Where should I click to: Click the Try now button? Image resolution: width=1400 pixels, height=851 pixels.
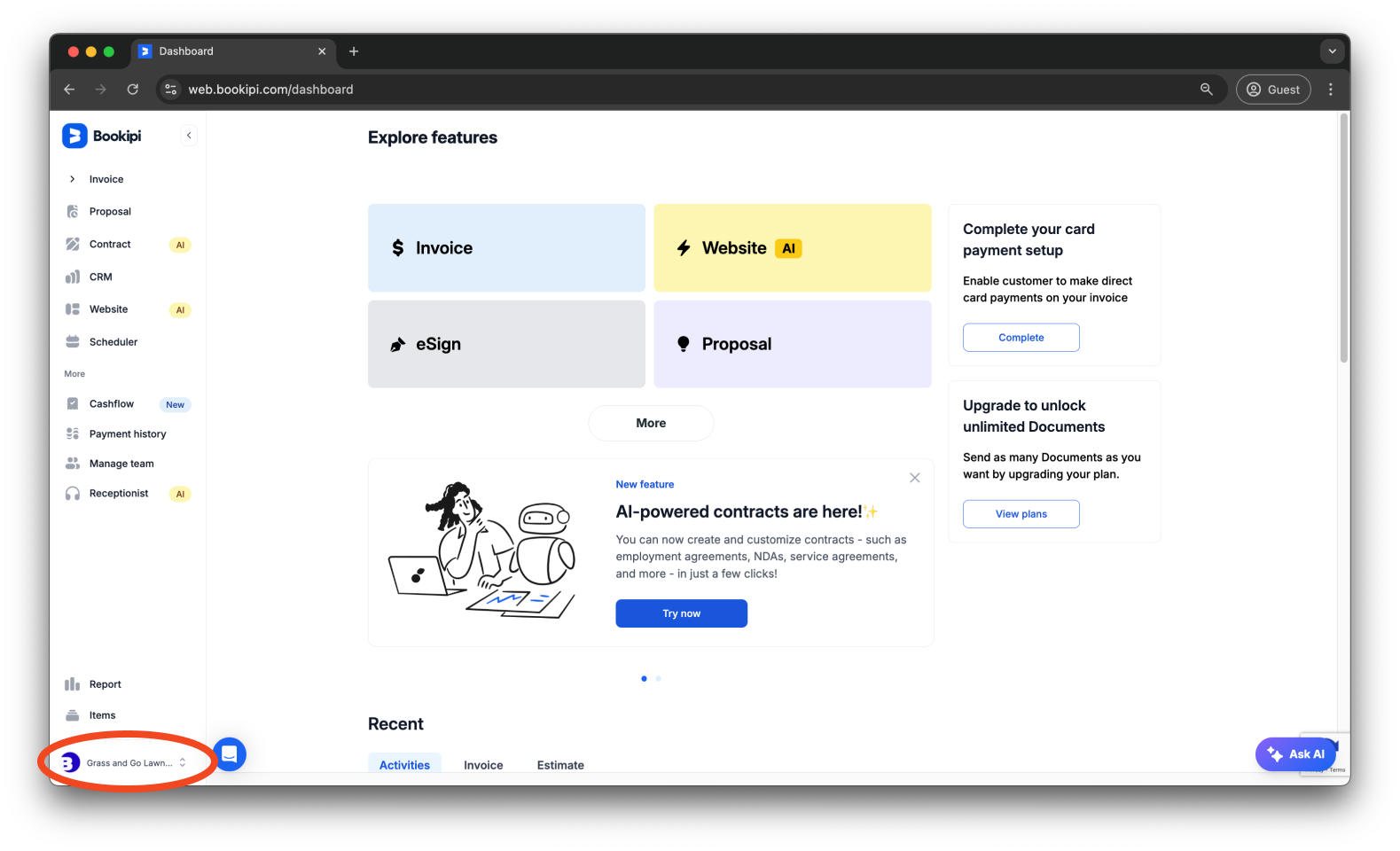[x=681, y=613]
